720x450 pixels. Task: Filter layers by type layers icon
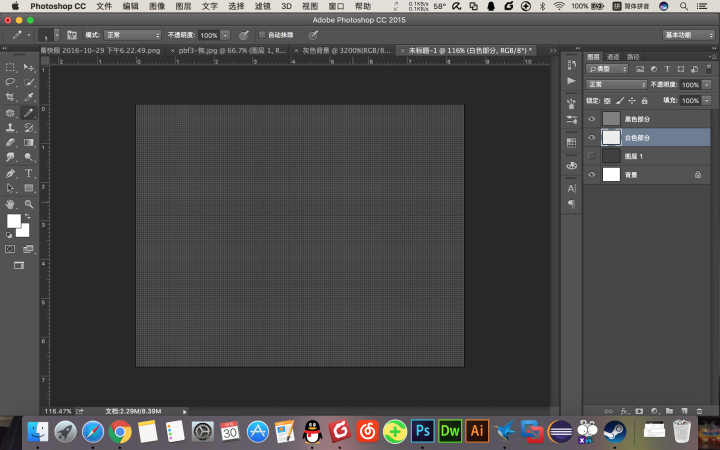click(x=667, y=69)
